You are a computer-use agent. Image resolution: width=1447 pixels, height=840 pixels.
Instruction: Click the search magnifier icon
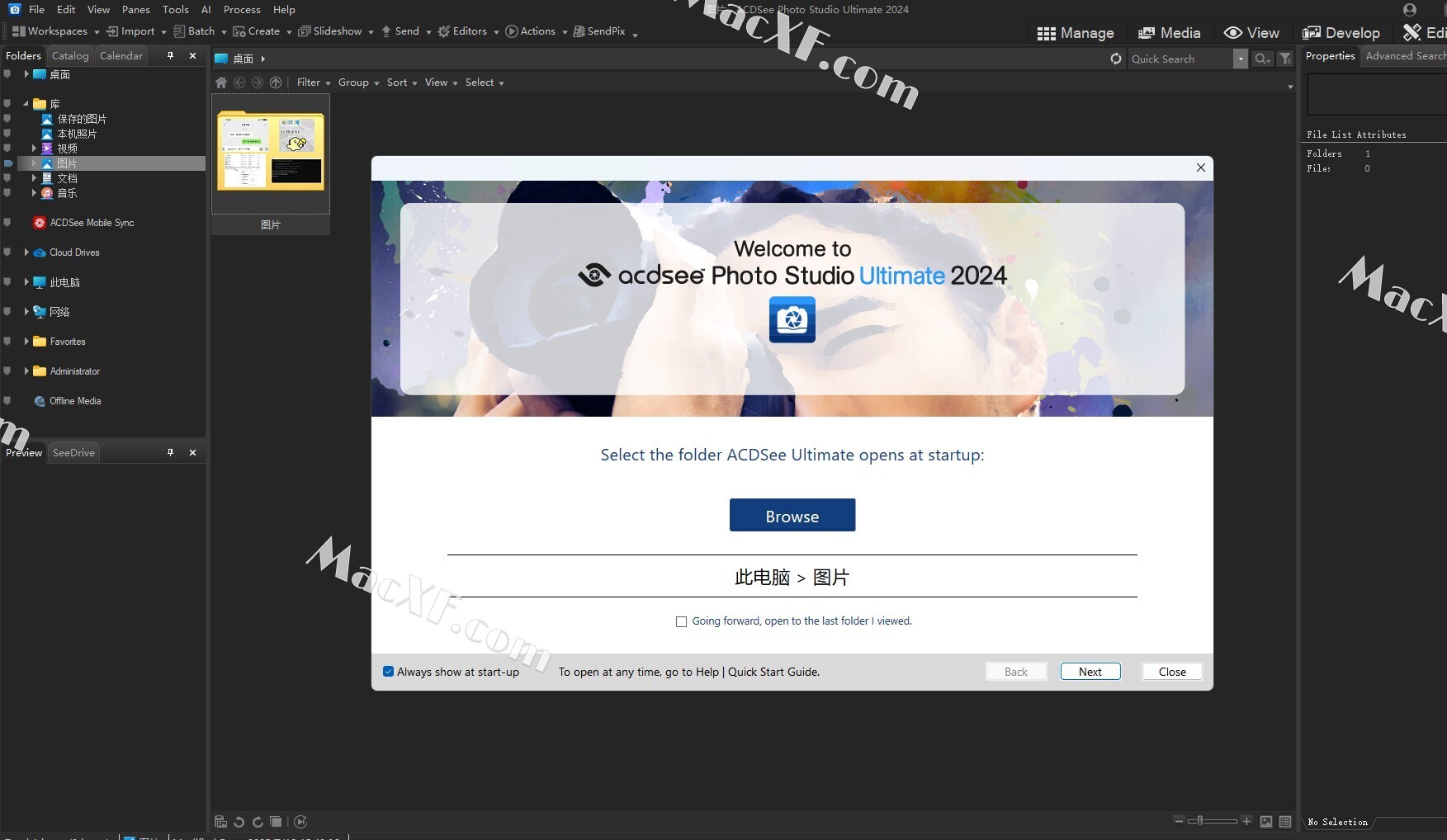(x=1262, y=59)
